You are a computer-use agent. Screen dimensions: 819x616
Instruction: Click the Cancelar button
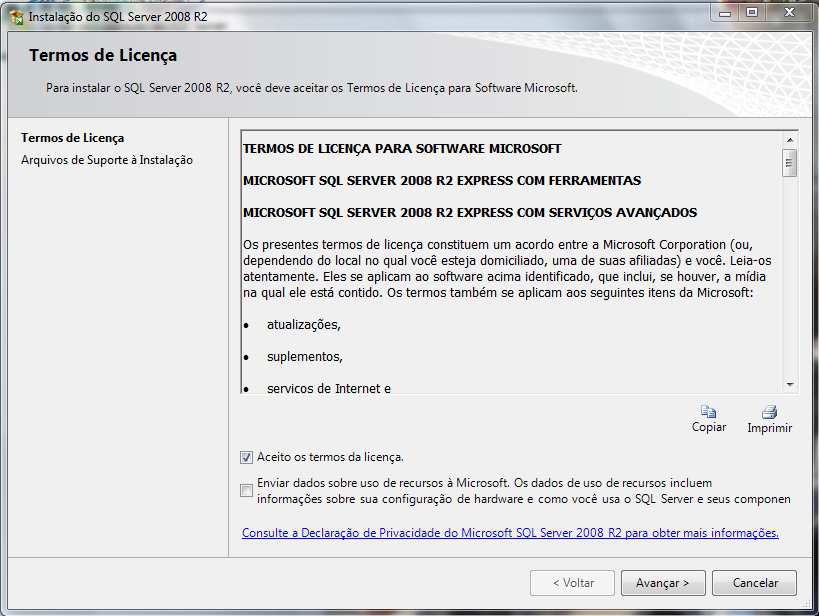tap(754, 583)
